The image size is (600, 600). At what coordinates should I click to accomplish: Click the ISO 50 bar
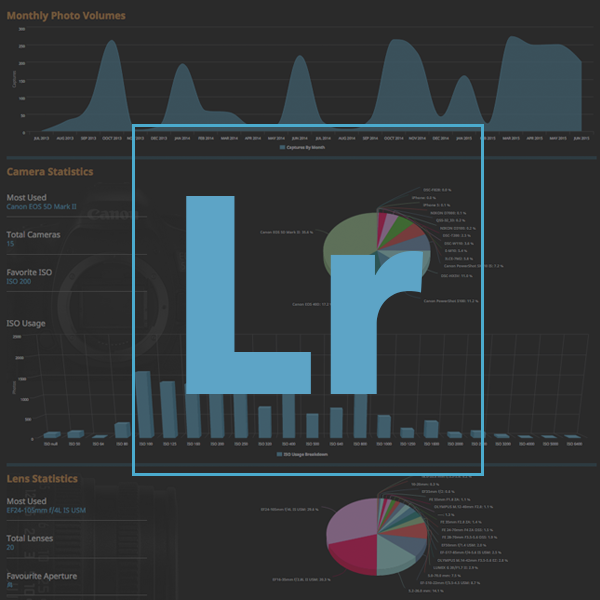point(75,434)
